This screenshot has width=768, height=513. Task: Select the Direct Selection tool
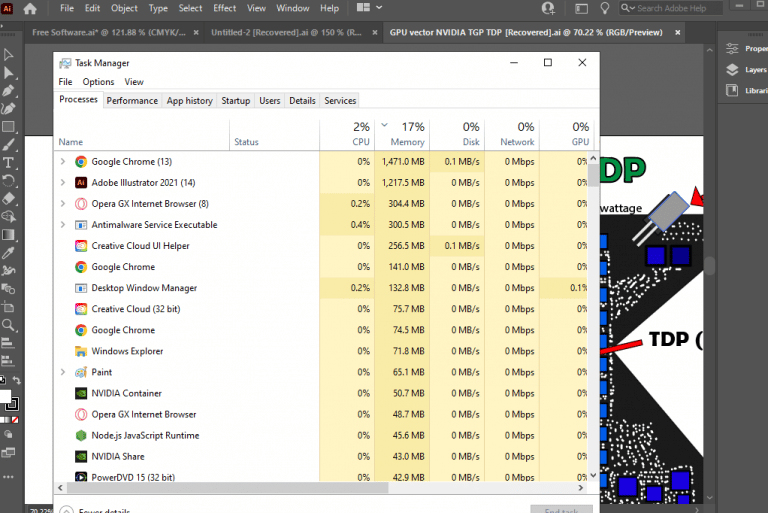(x=8, y=73)
